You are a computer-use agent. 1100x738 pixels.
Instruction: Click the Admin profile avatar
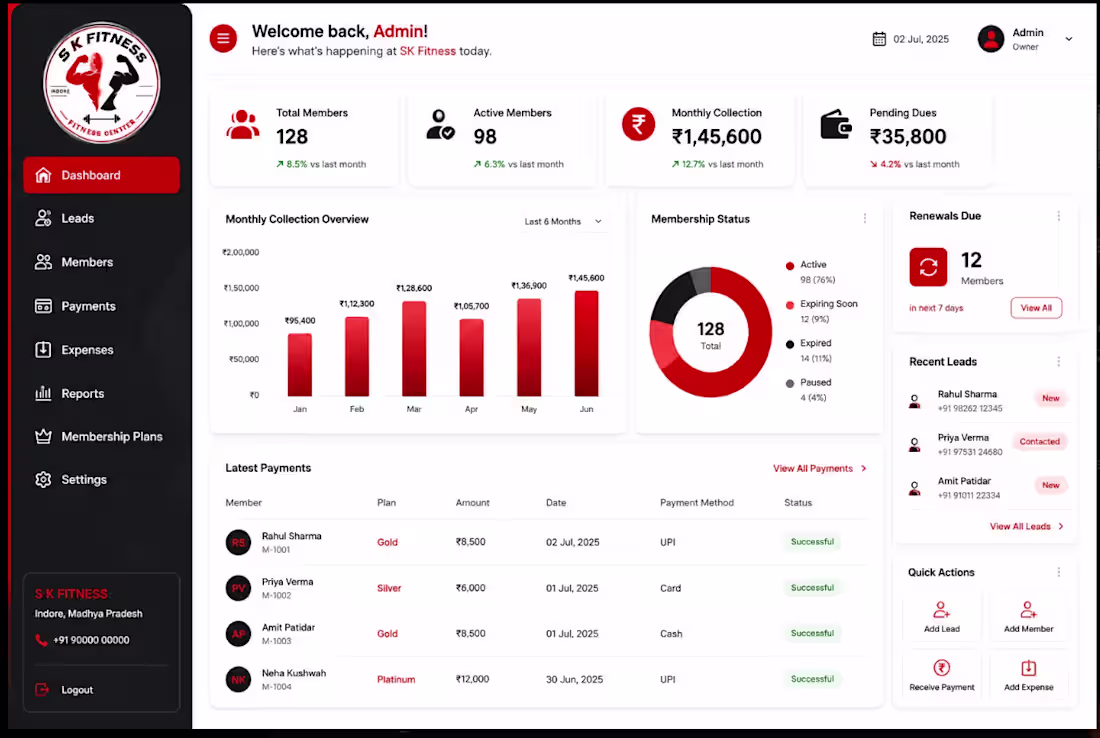991,39
